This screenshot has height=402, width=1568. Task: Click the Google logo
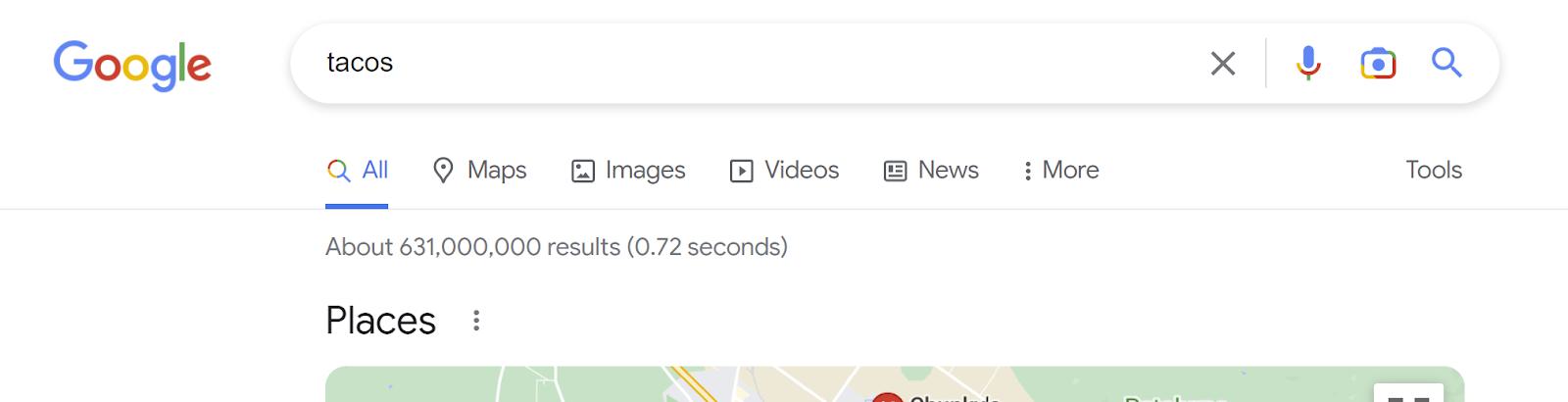(132, 65)
